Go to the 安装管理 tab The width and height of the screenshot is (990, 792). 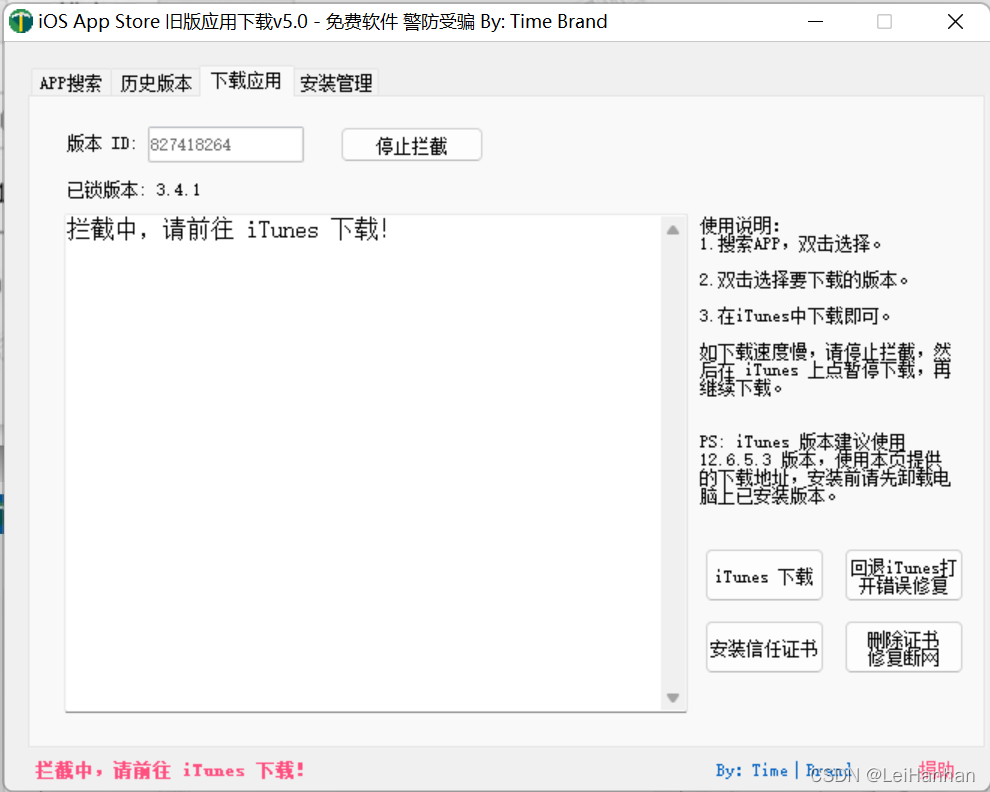click(336, 83)
